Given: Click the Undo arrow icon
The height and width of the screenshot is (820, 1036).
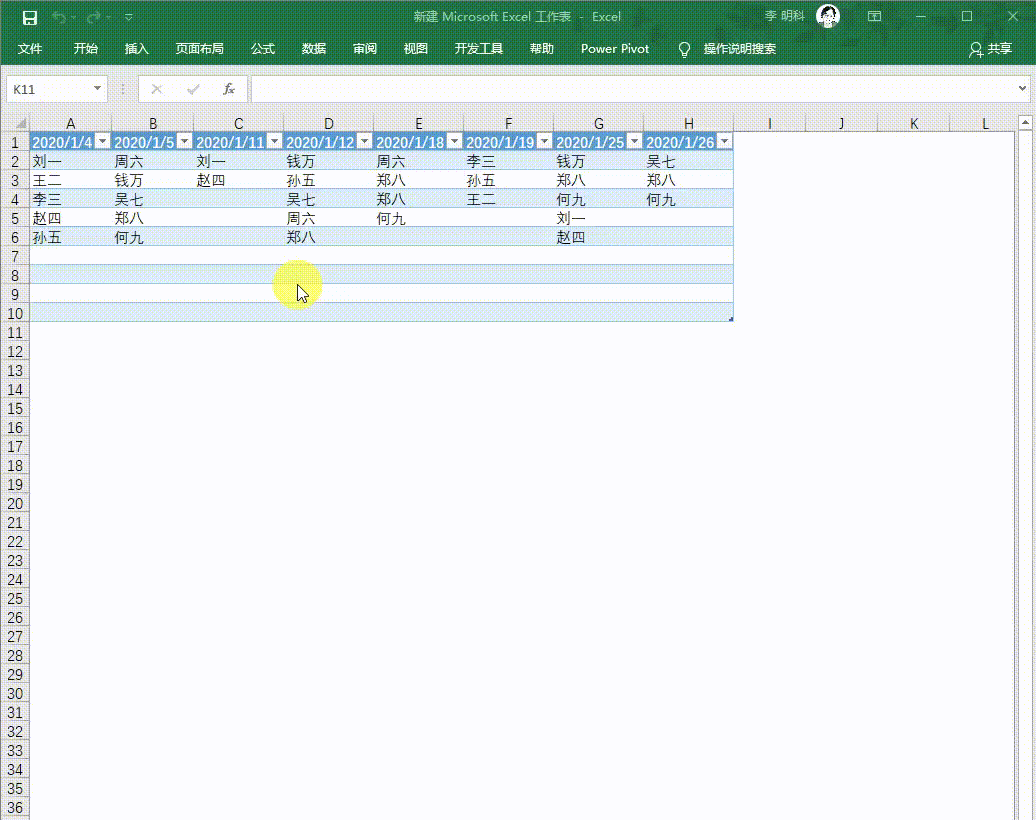Looking at the screenshot, I should click(59, 17).
